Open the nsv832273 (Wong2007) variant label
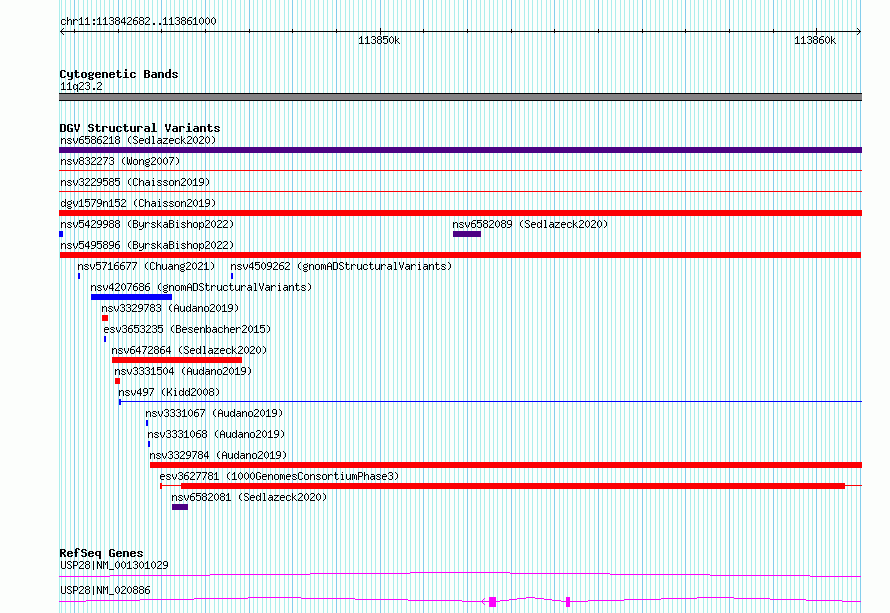Viewport: 890px width, 613px height. point(120,161)
